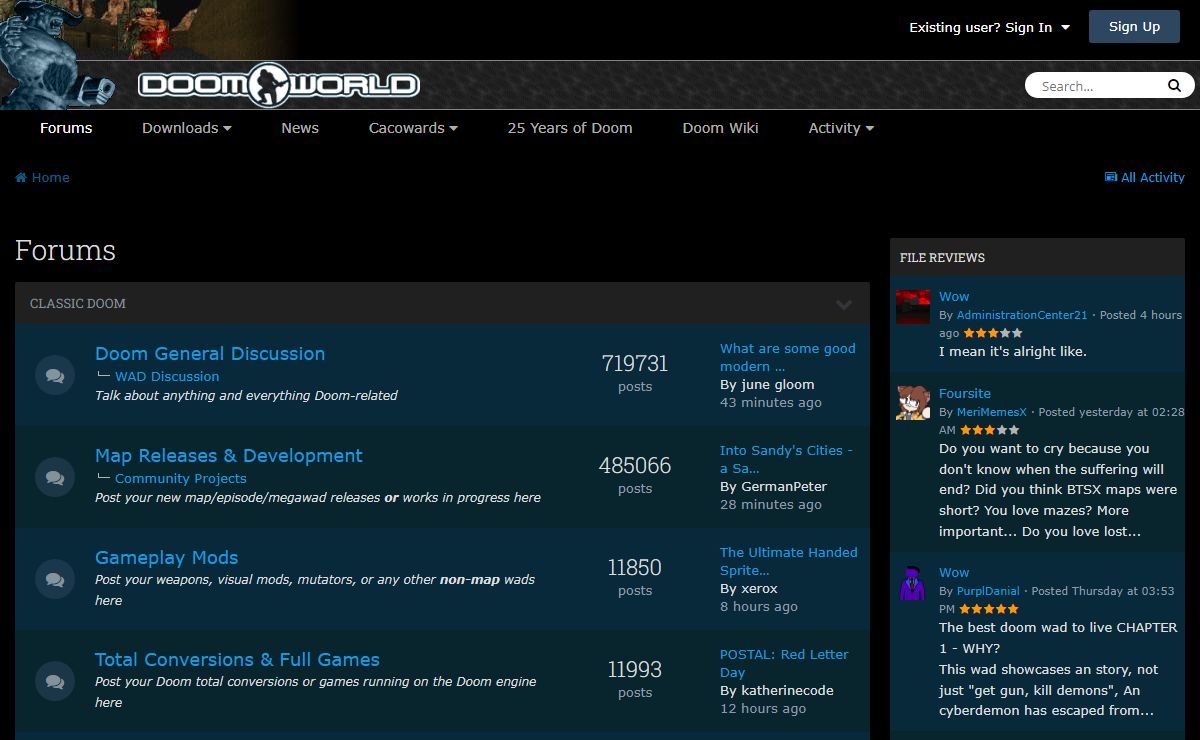View katherinecode's profile
This screenshot has width=1200, height=740.
pos(787,690)
